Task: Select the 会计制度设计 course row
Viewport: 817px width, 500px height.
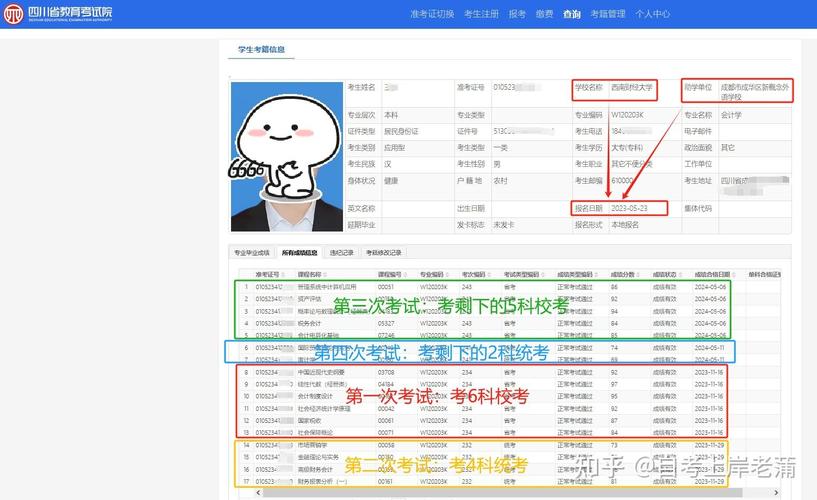Action: pyautogui.click(x=510, y=396)
